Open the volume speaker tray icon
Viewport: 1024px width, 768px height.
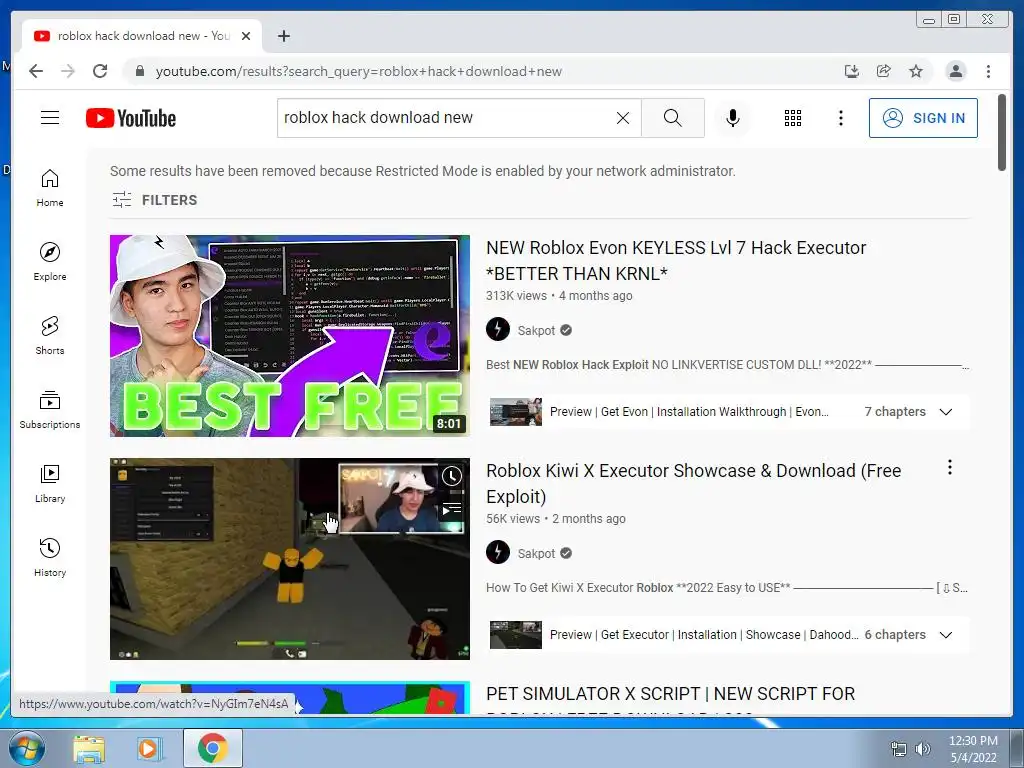[x=923, y=749]
